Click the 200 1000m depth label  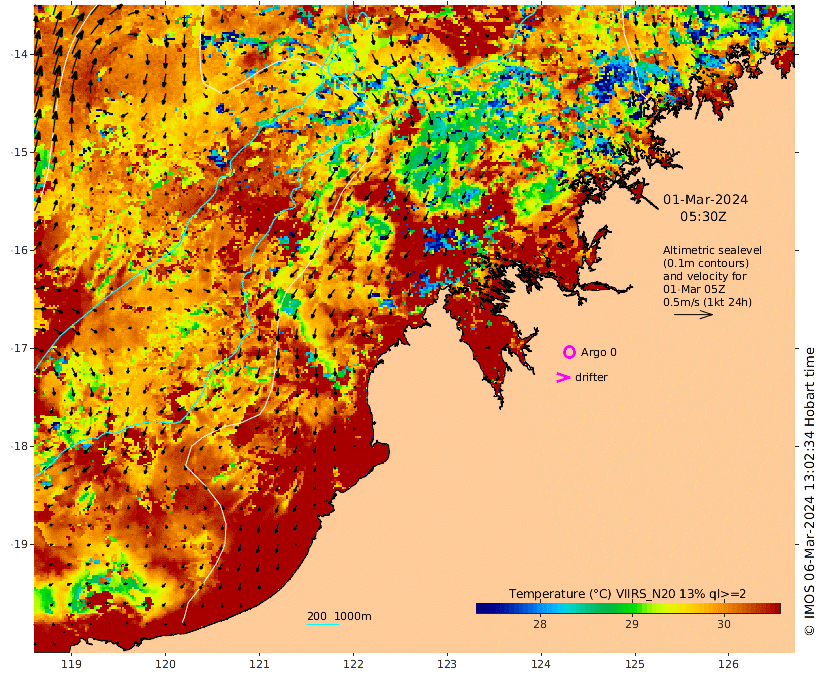click(339, 616)
